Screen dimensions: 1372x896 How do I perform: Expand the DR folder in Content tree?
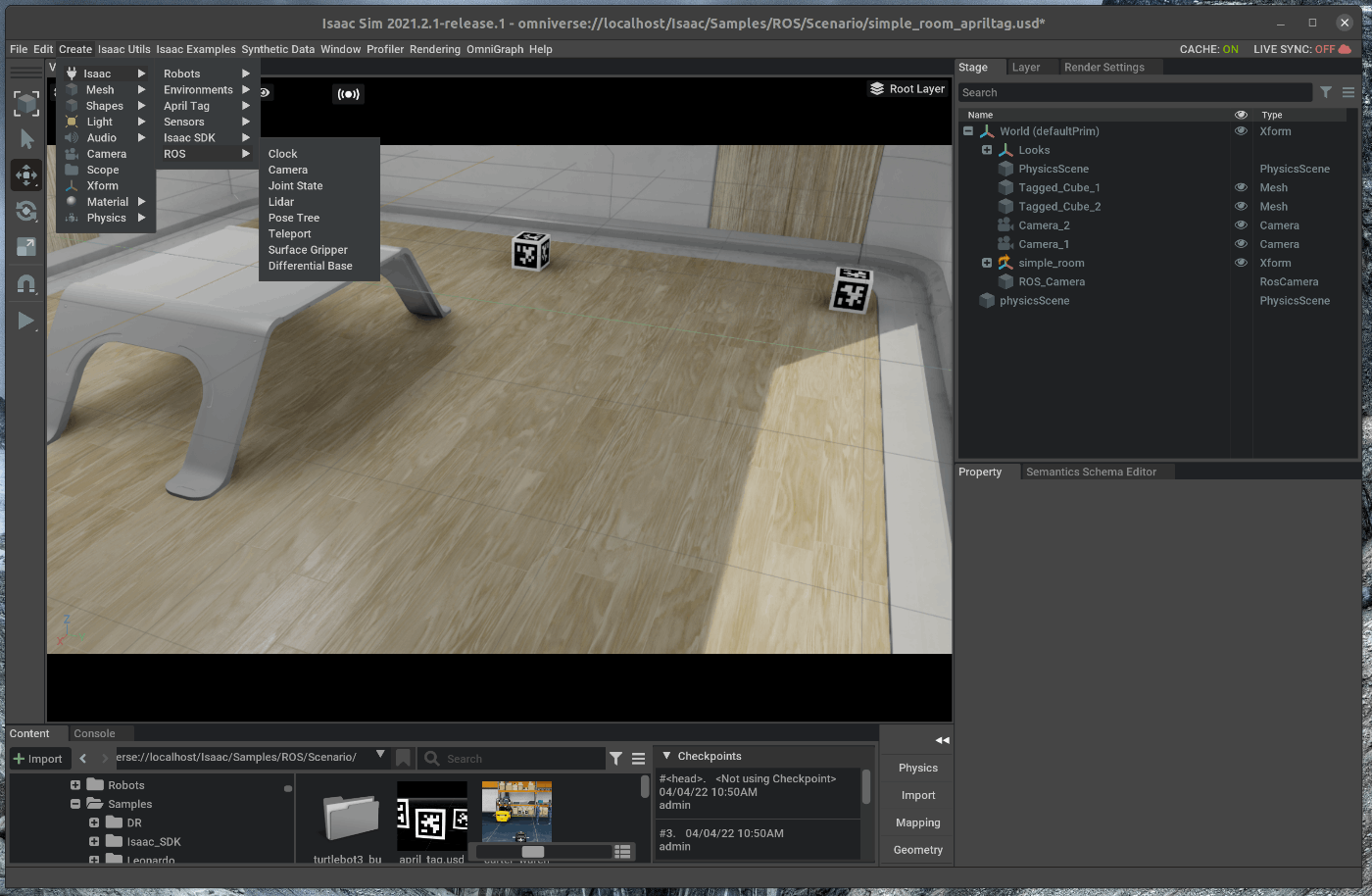tap(94, 822)
